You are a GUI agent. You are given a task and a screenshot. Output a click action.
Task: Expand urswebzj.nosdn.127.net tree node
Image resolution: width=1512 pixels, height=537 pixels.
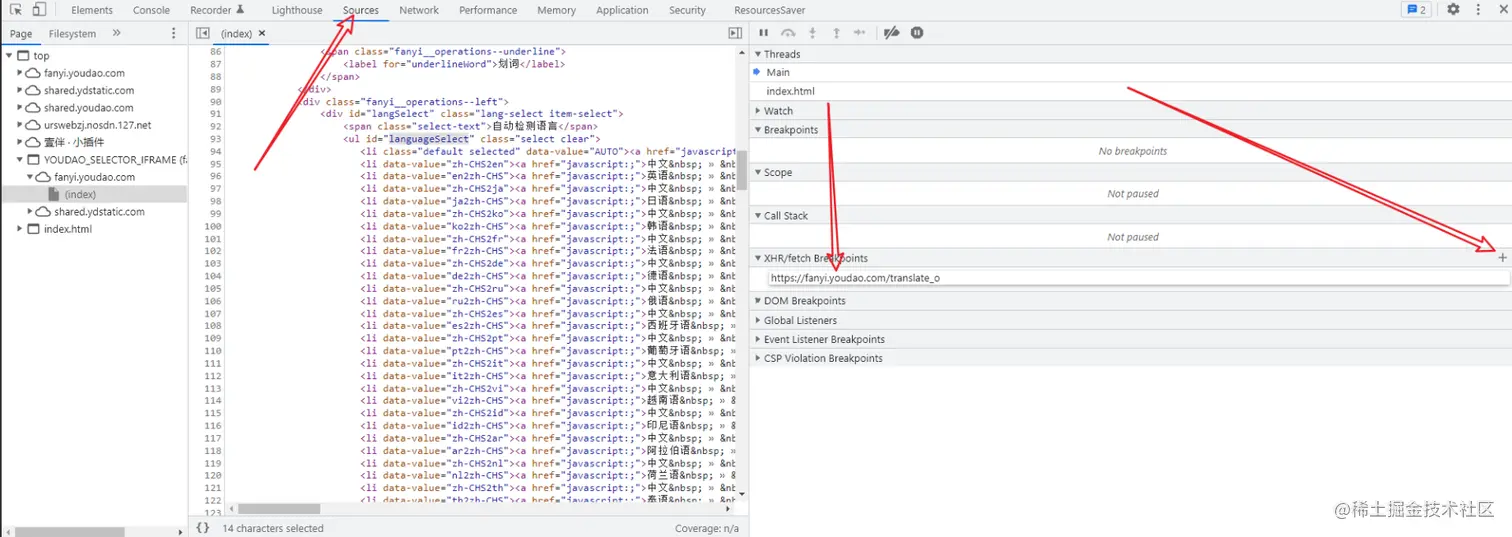[x=21, y=125]
